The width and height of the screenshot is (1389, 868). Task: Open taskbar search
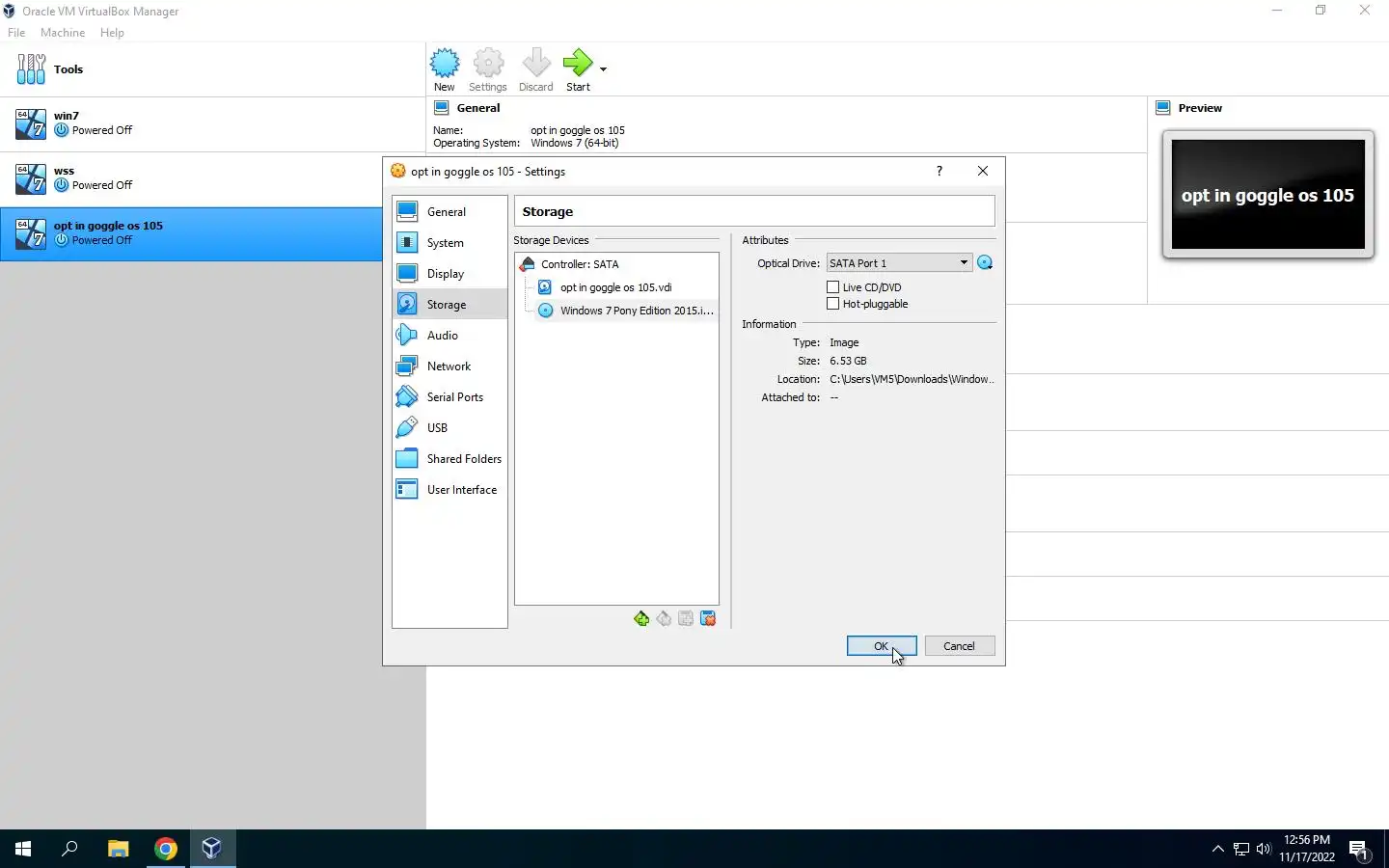(x=69, y=849)
